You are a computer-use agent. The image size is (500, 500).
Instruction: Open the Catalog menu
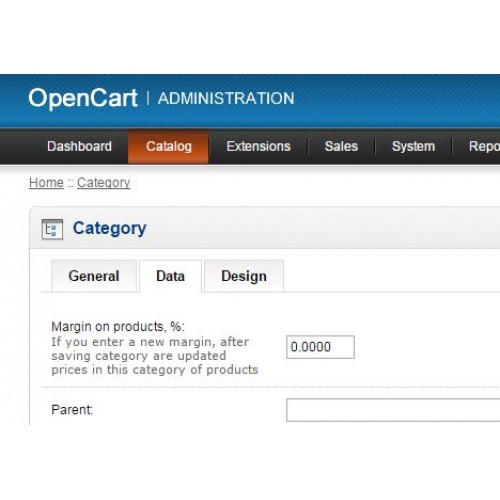169,147
